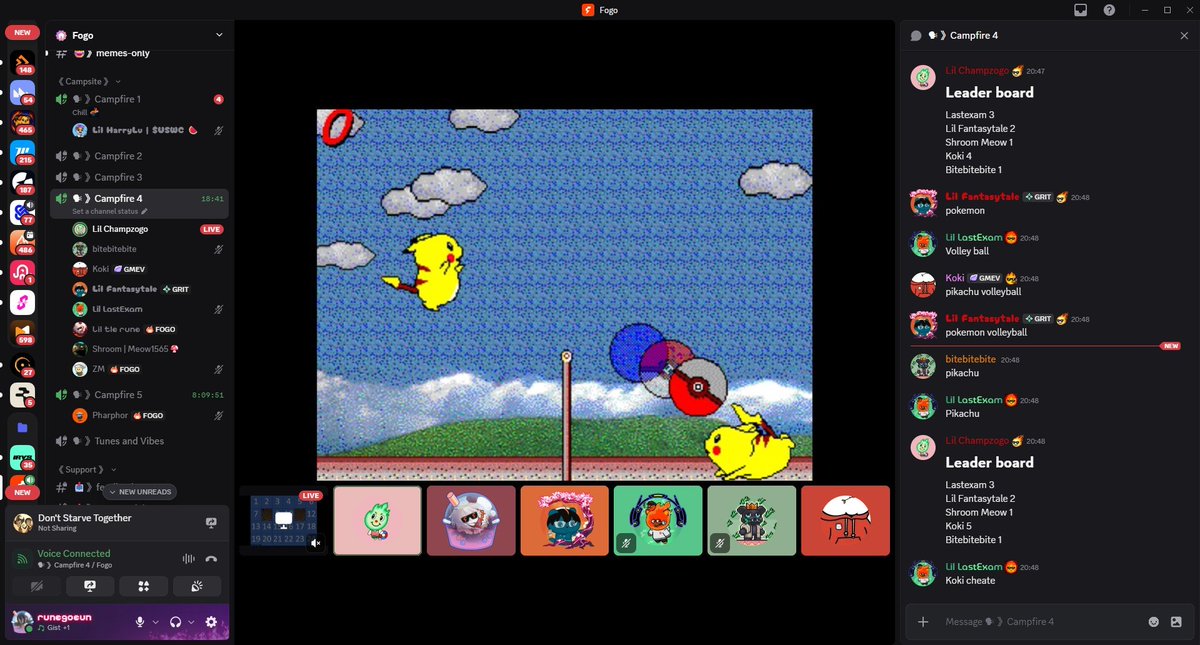This screenshot has height=645, width=1200.
Task: Open the emoji picker icon
Action: [1153, 622]
